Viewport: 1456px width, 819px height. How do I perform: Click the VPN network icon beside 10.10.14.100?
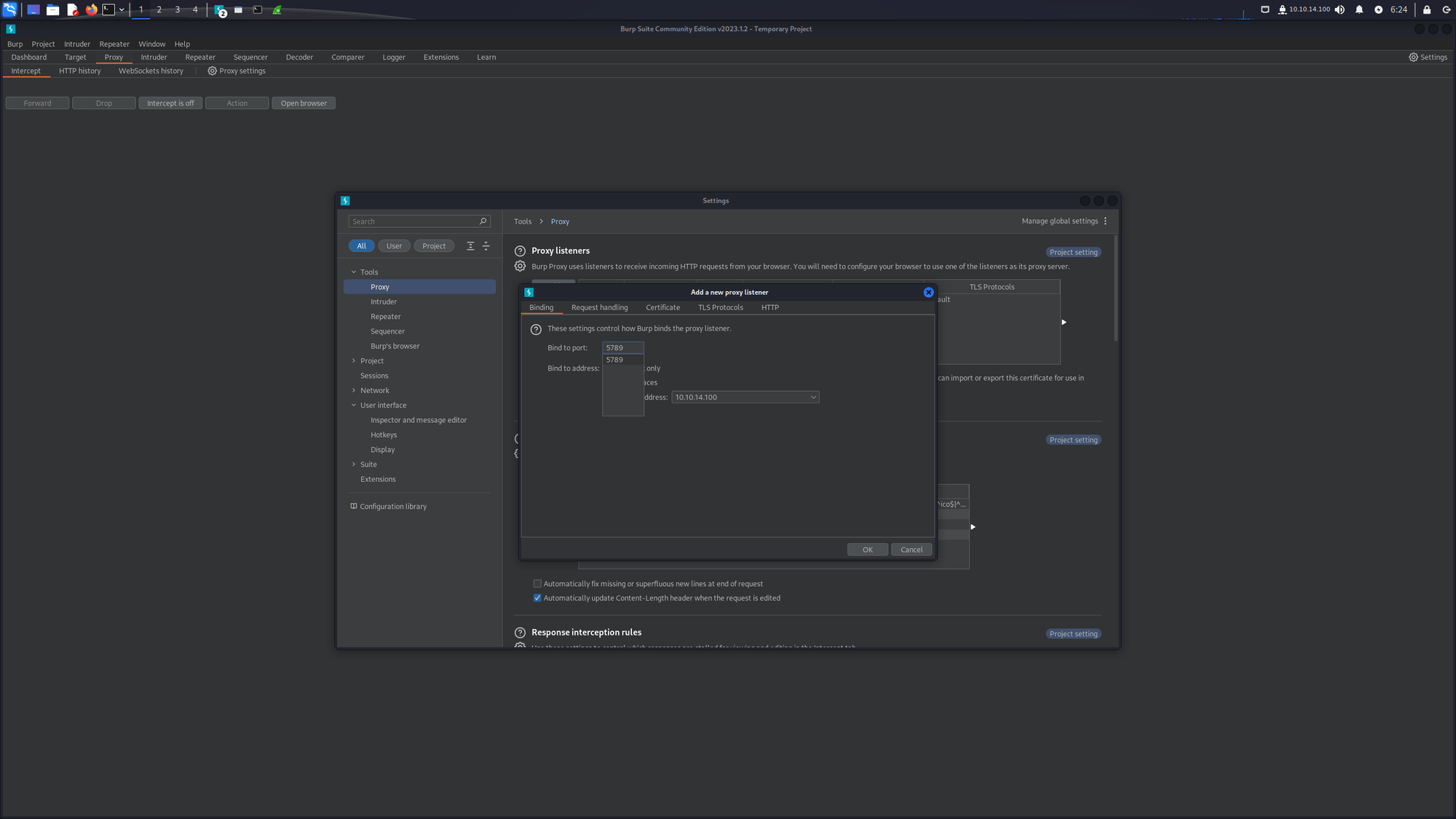click(x=1282, y=9)
